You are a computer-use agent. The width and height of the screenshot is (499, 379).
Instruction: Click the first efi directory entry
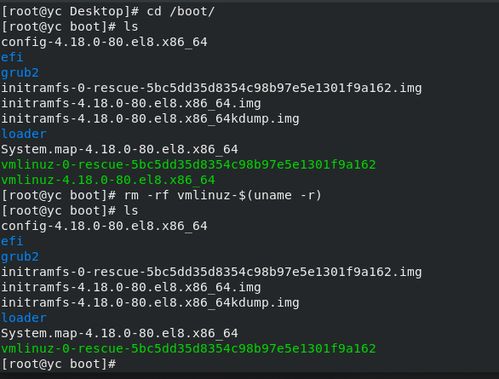12,57
